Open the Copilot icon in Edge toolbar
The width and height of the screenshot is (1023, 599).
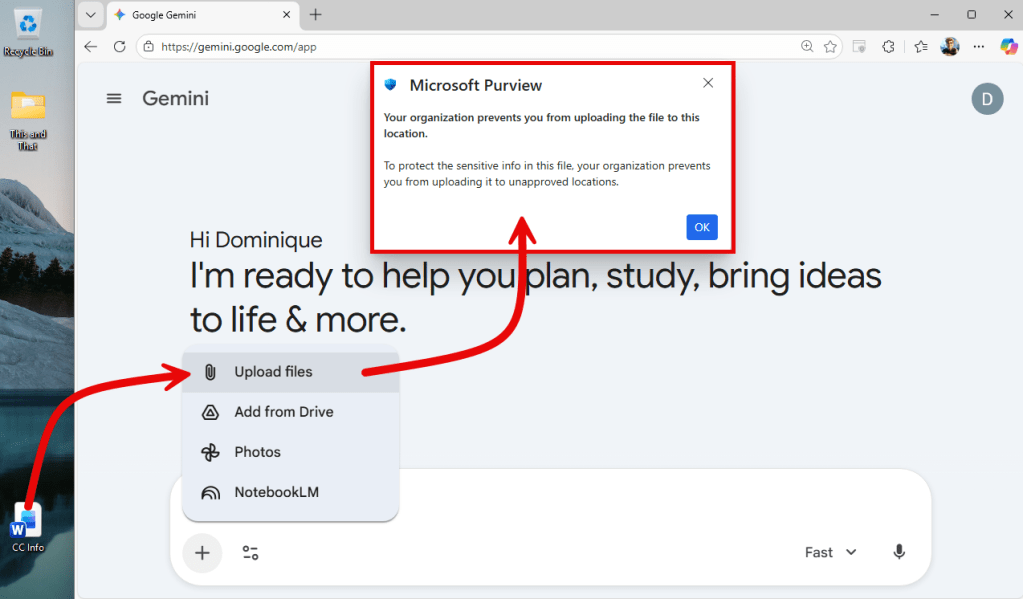point(1008,46)
